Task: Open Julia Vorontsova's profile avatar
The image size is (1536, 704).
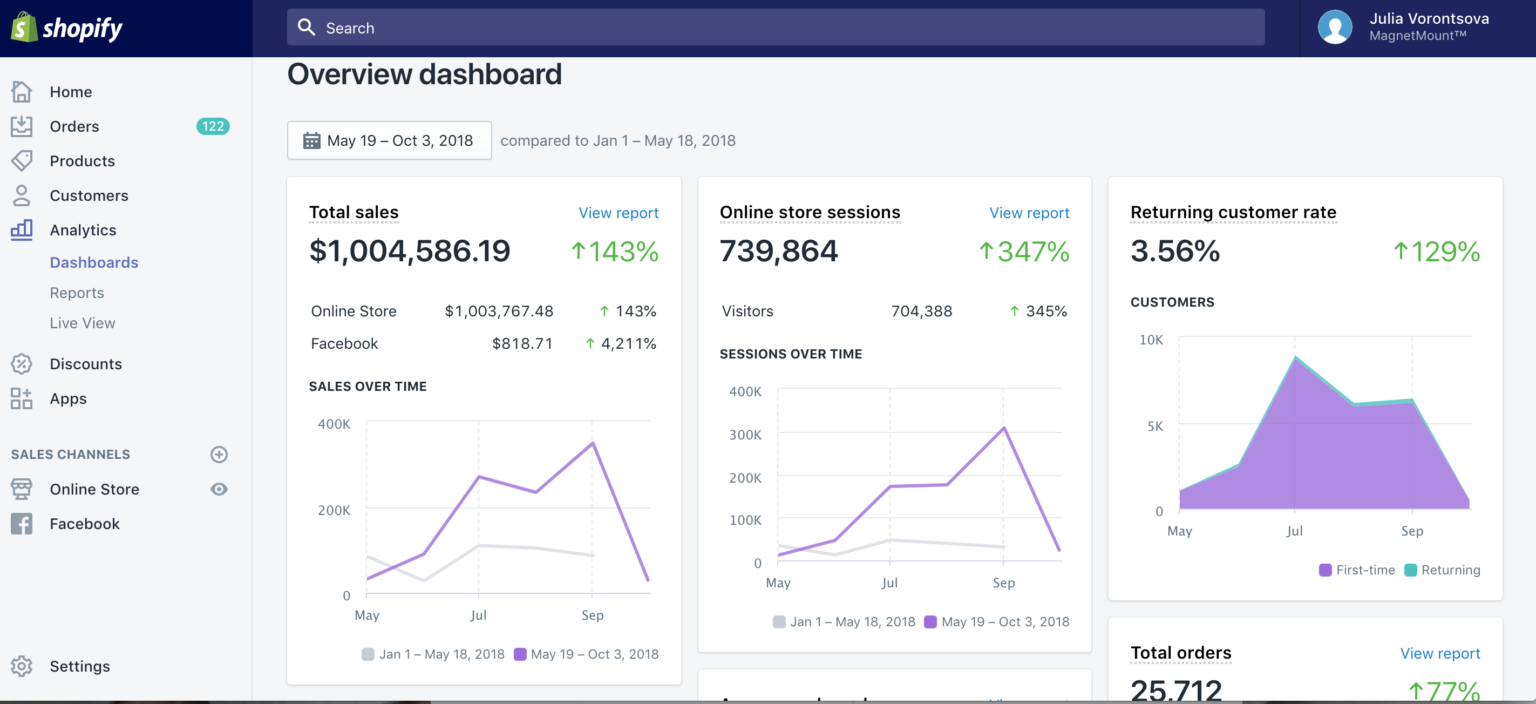Action: [1335, 27]
